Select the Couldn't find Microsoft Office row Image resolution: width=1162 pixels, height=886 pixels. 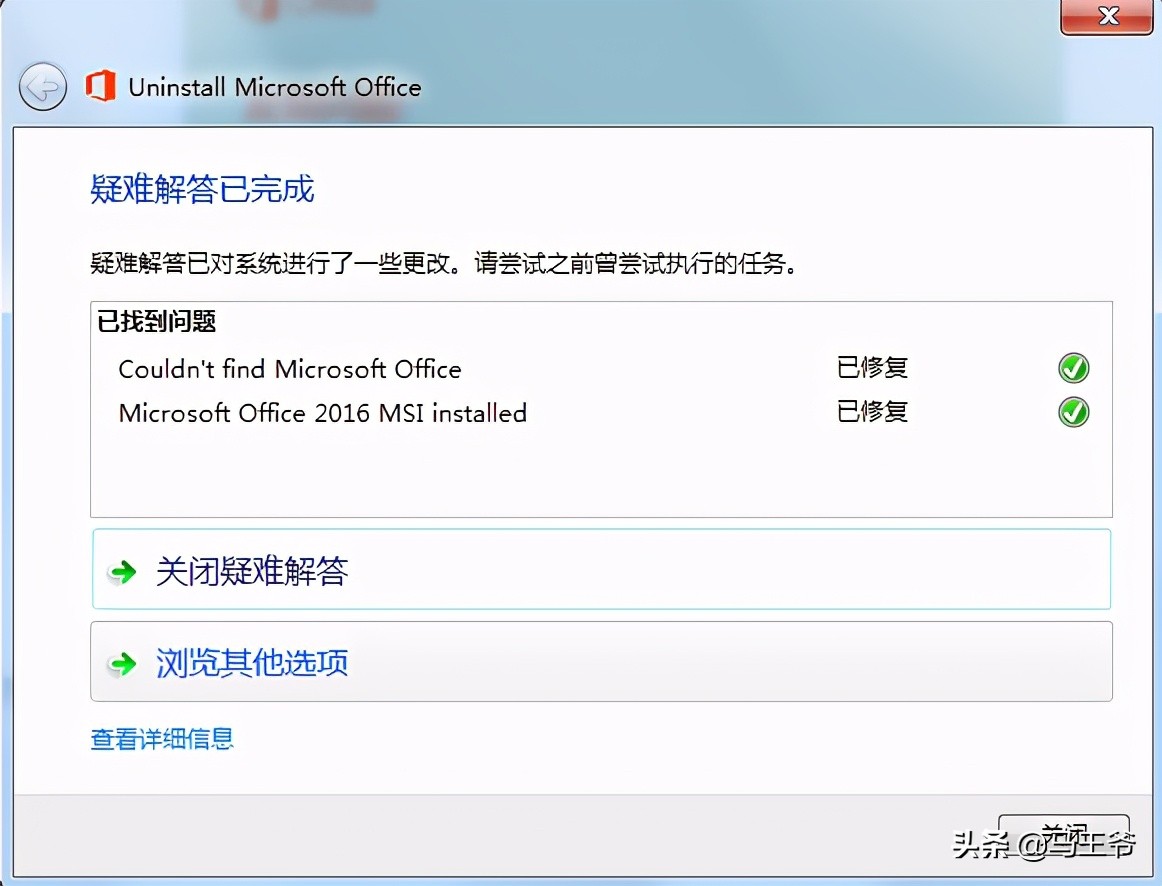coord(601,368)
